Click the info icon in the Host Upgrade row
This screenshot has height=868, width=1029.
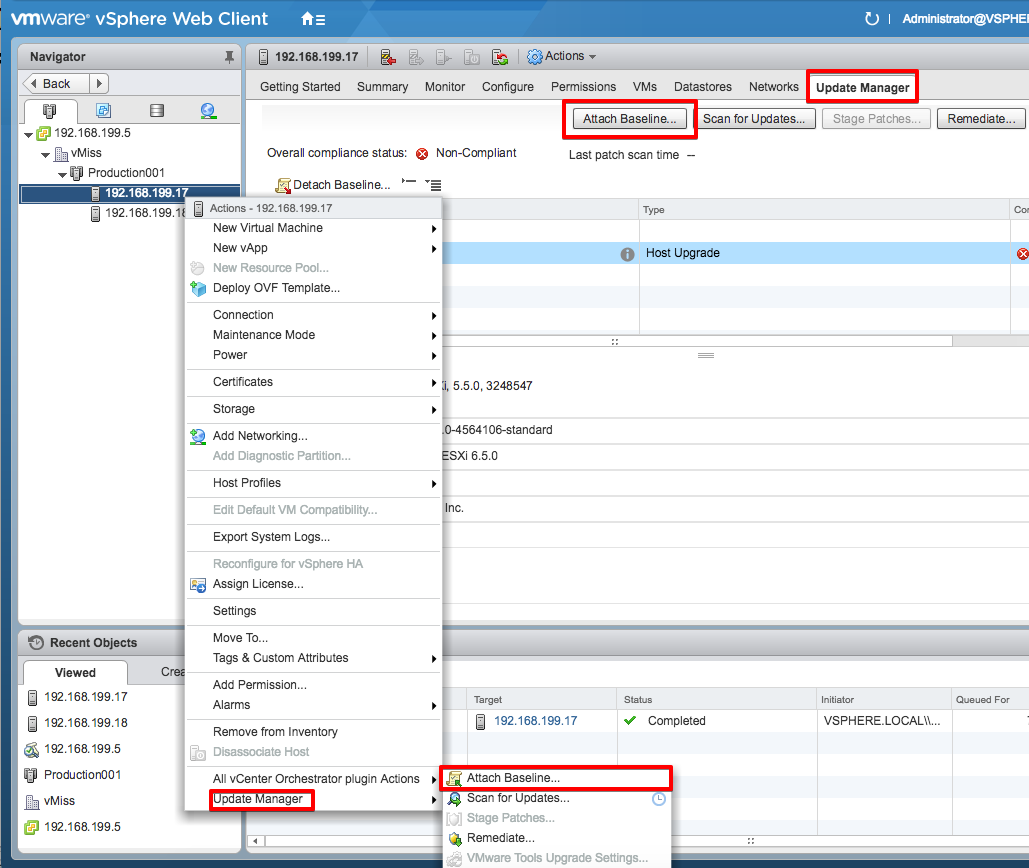pyautogui.click(x=627, y=254)
